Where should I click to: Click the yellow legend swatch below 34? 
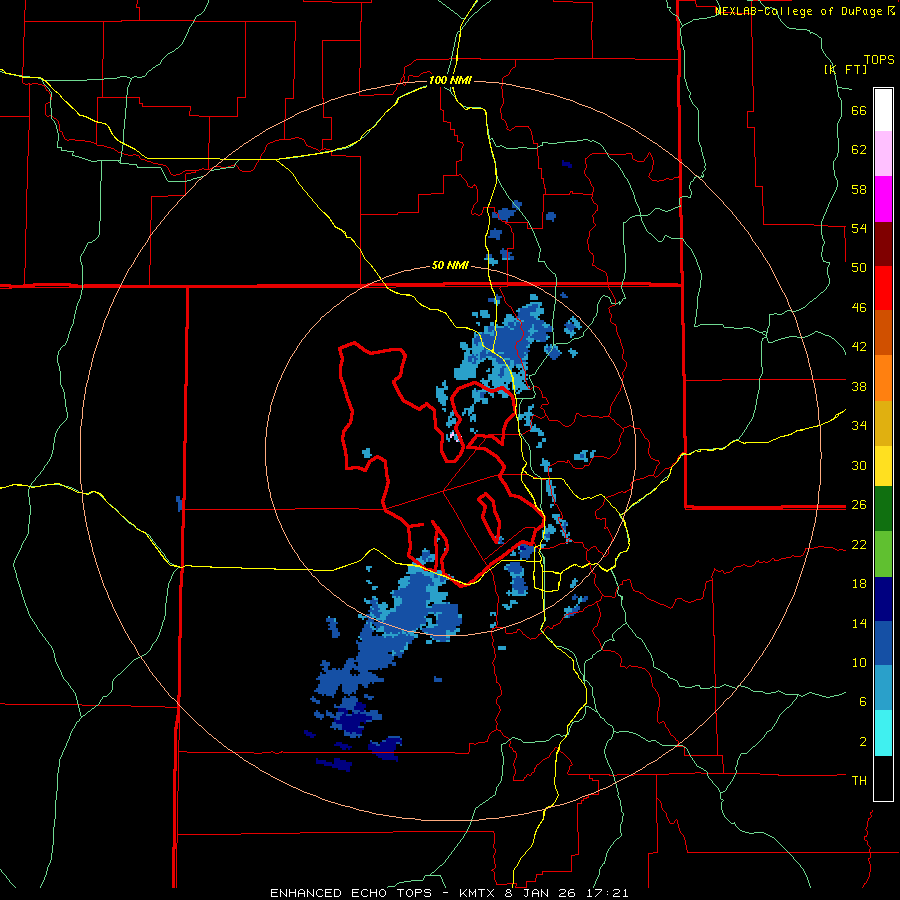[883, 466]
